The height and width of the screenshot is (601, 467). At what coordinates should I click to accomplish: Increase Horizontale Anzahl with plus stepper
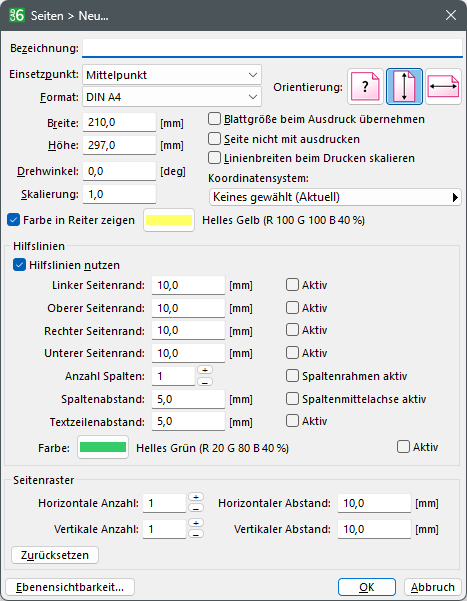click(x=196, y=497)
